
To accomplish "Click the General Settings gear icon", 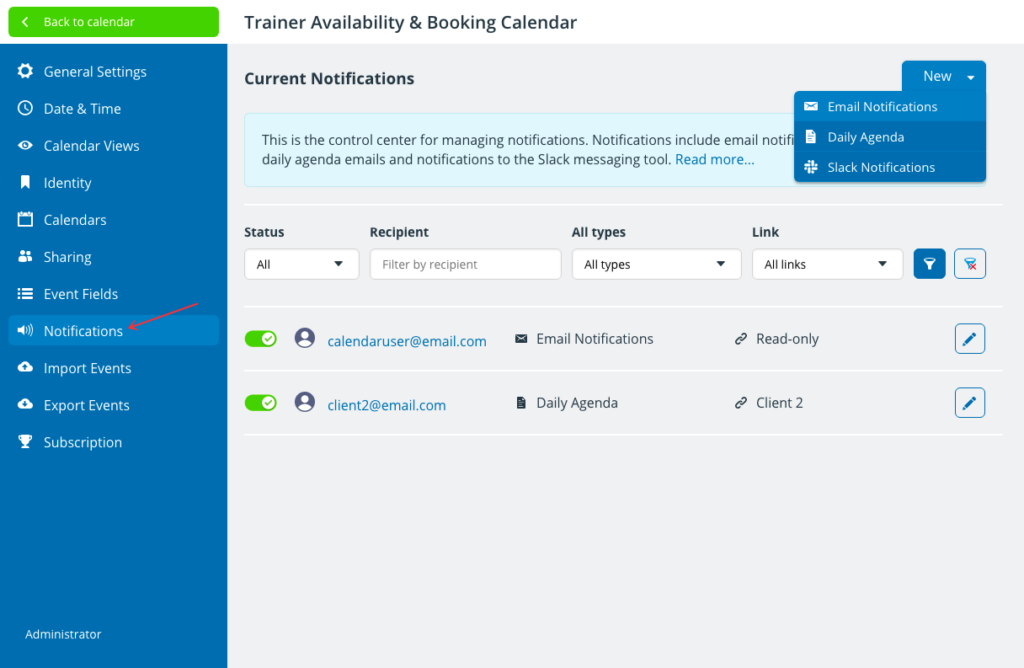I will point(25,71).
